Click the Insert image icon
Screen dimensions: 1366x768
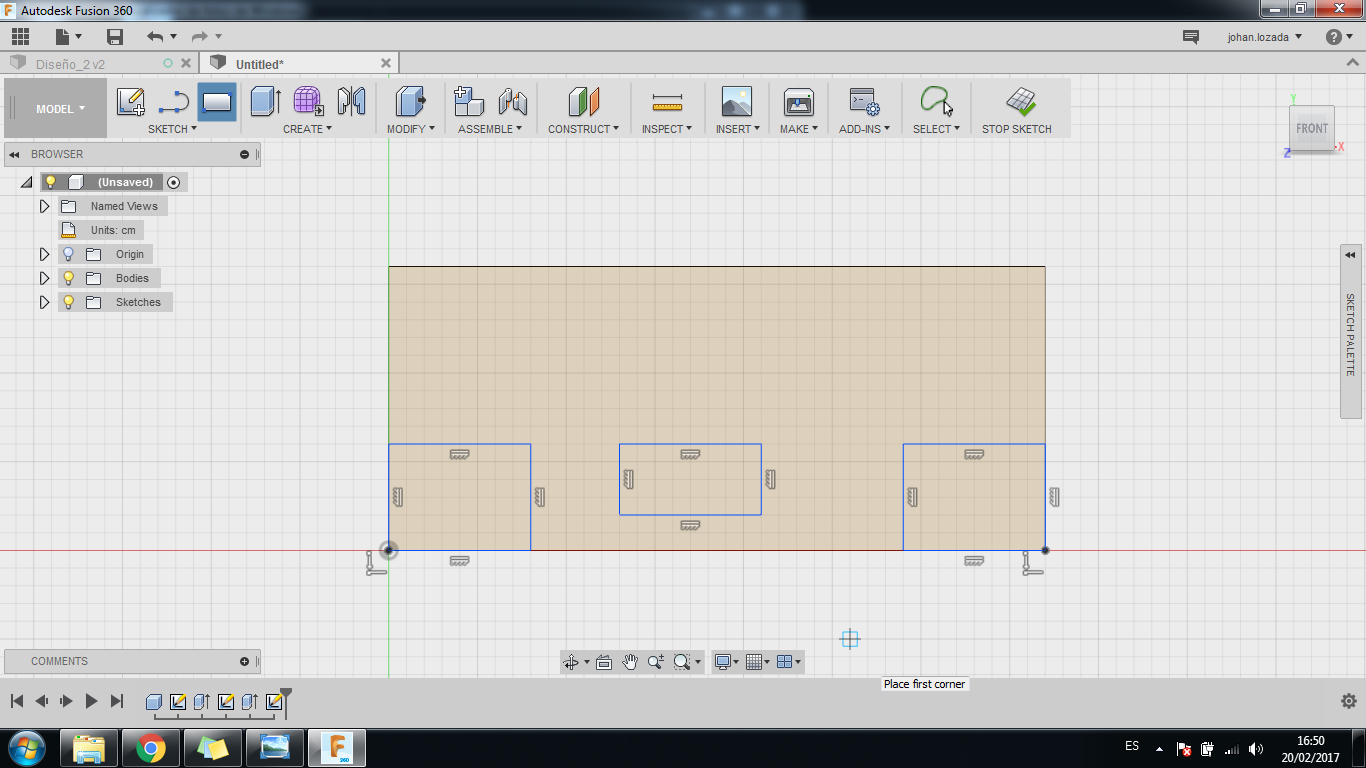coord(736,101)
